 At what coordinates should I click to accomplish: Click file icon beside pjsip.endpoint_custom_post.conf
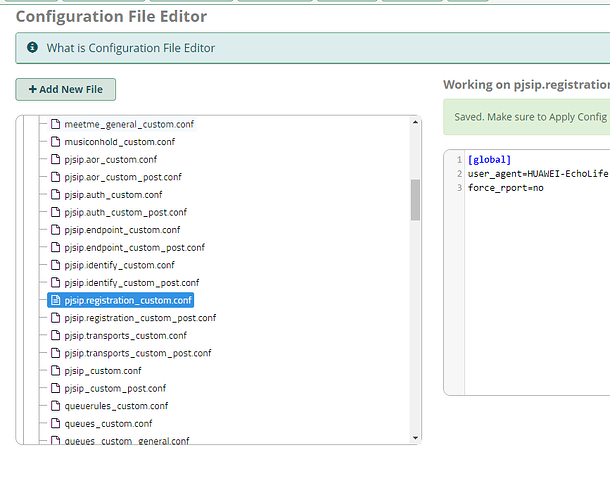(56, 247)
